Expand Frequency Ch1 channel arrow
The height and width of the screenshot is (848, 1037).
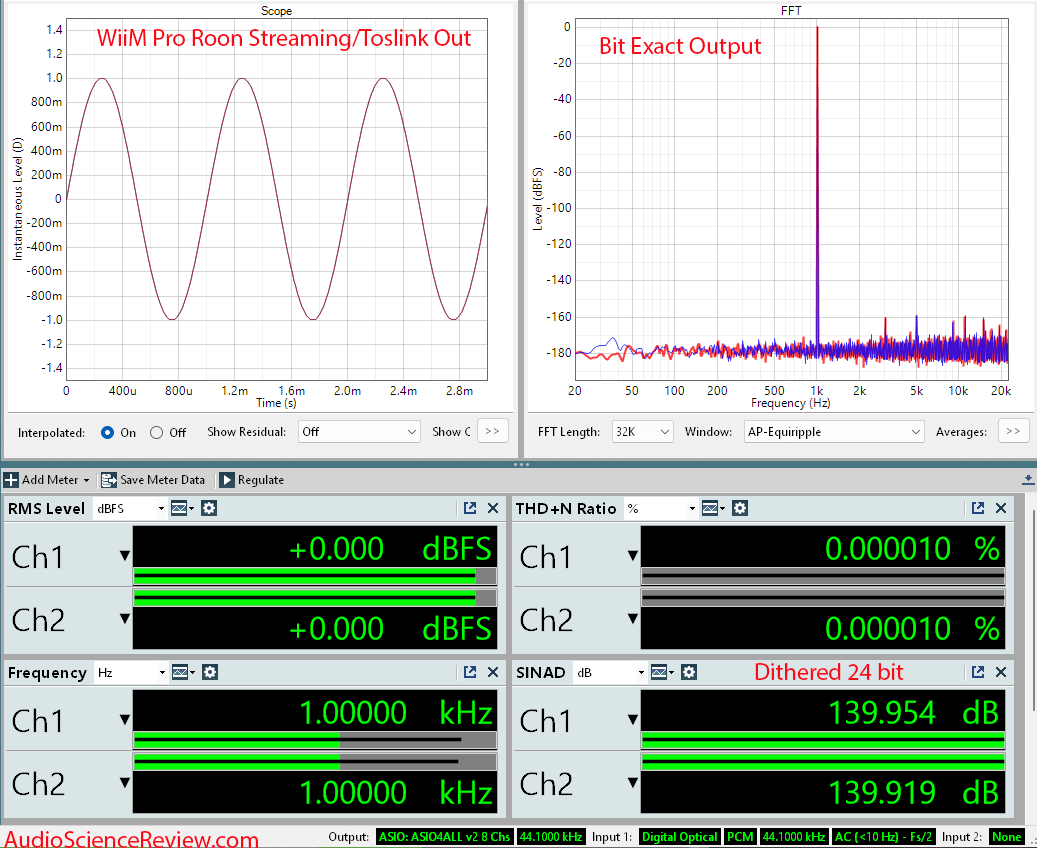click(124, 720)
